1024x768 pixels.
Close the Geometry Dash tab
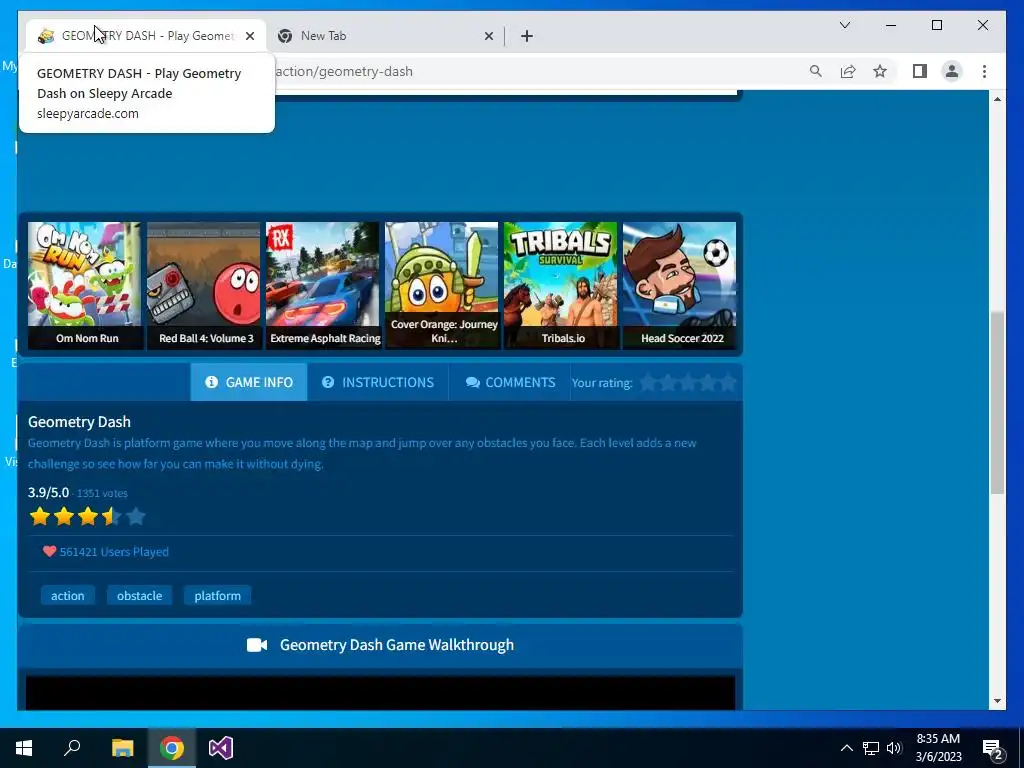[249, 36]
